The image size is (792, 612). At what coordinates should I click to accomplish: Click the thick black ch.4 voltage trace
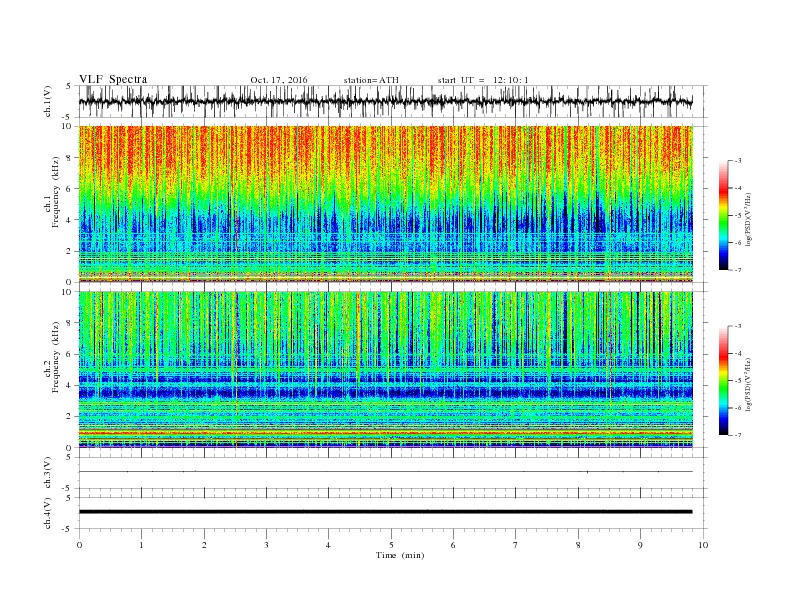pyautogui.click(x=385, y=512)
